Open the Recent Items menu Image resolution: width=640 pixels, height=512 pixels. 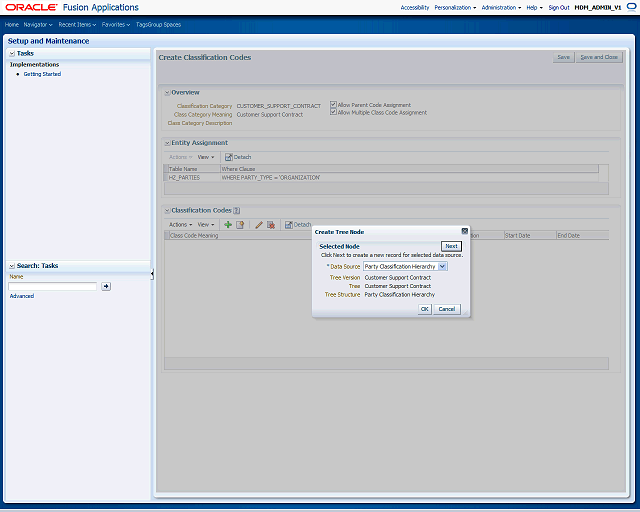tap(77, 24)
